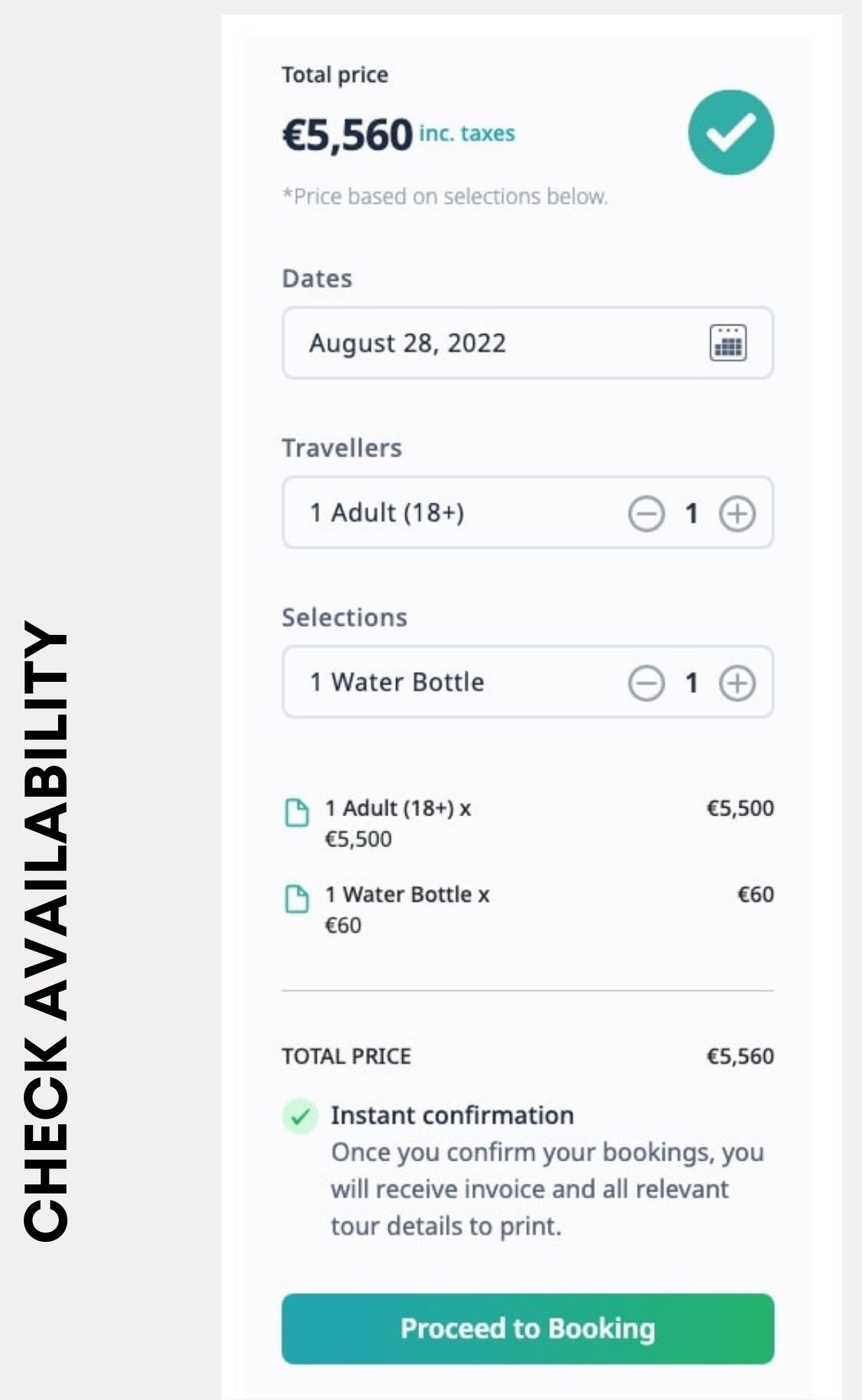Click the 1 Adult (18+) x €5,500 line item
Screen dimensions: 862x1400
tap(528, 823)
